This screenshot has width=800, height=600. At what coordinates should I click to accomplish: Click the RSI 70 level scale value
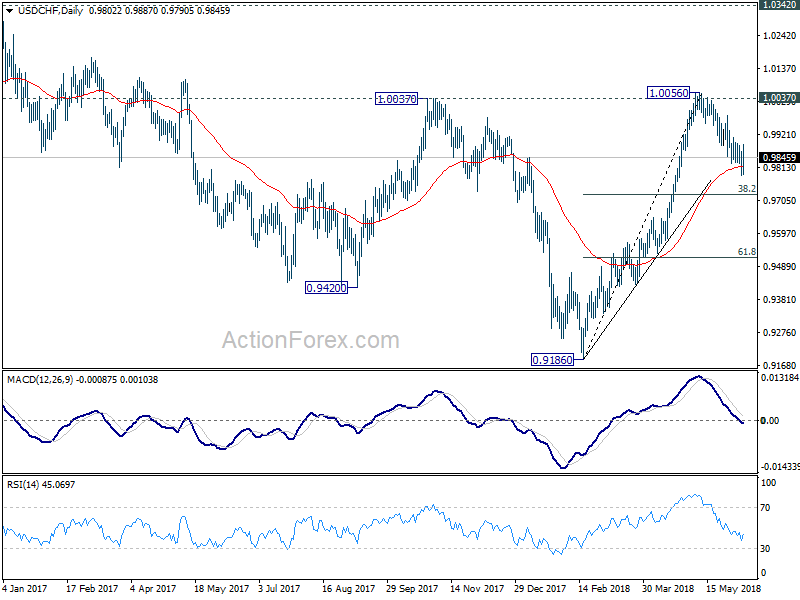(x=767, y=508)
